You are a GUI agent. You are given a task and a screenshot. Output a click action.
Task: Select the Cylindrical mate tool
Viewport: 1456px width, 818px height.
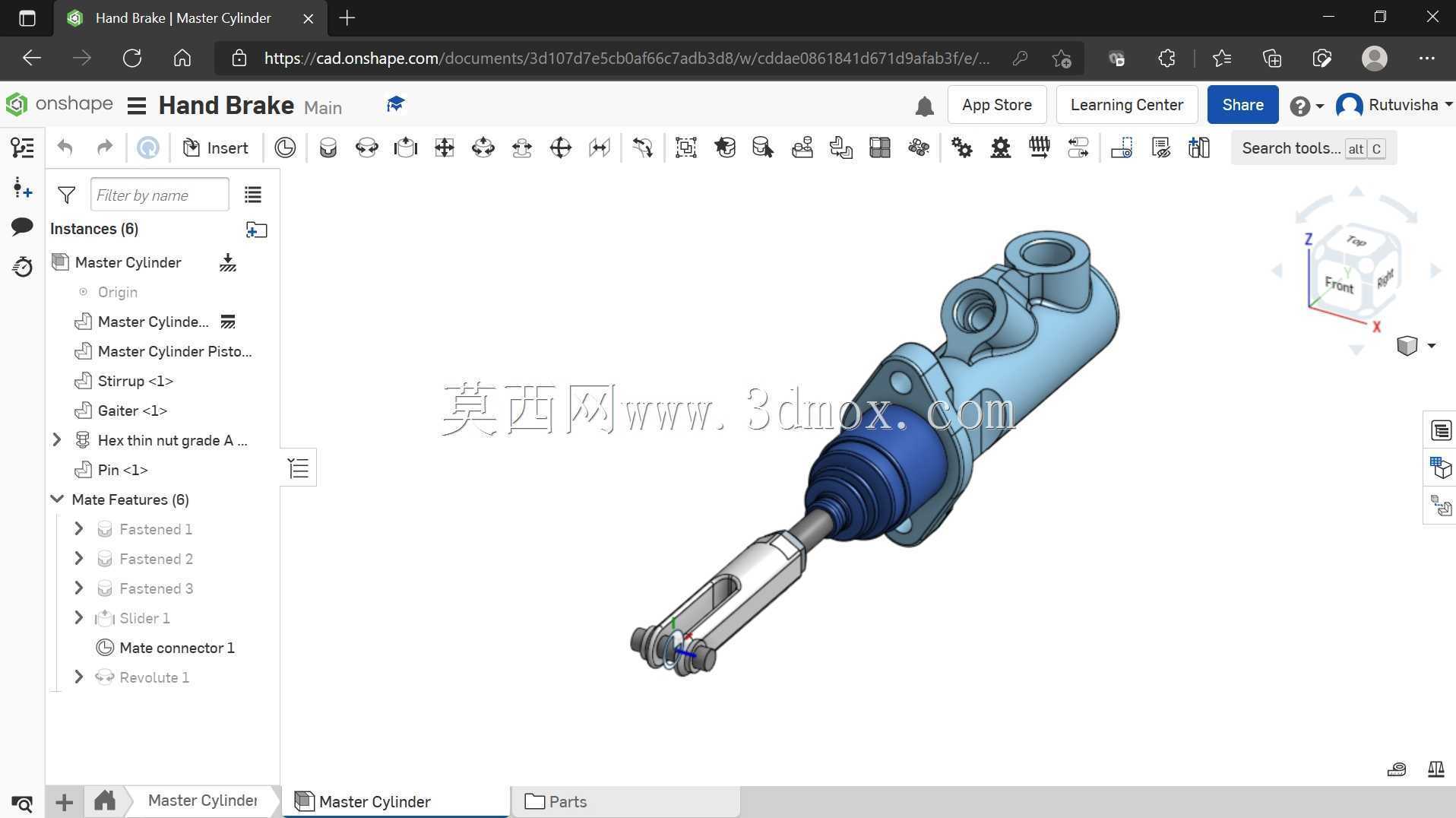pyautogui.click(x=483, y=147)
